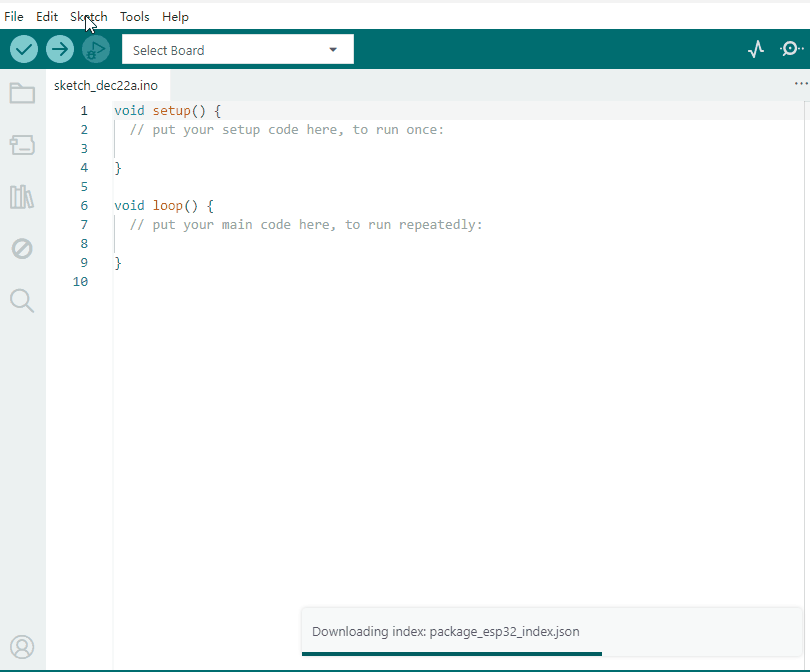Click line number 5 in gutter
This screenshot has width=810, height=672.
[x=84, y=186]
